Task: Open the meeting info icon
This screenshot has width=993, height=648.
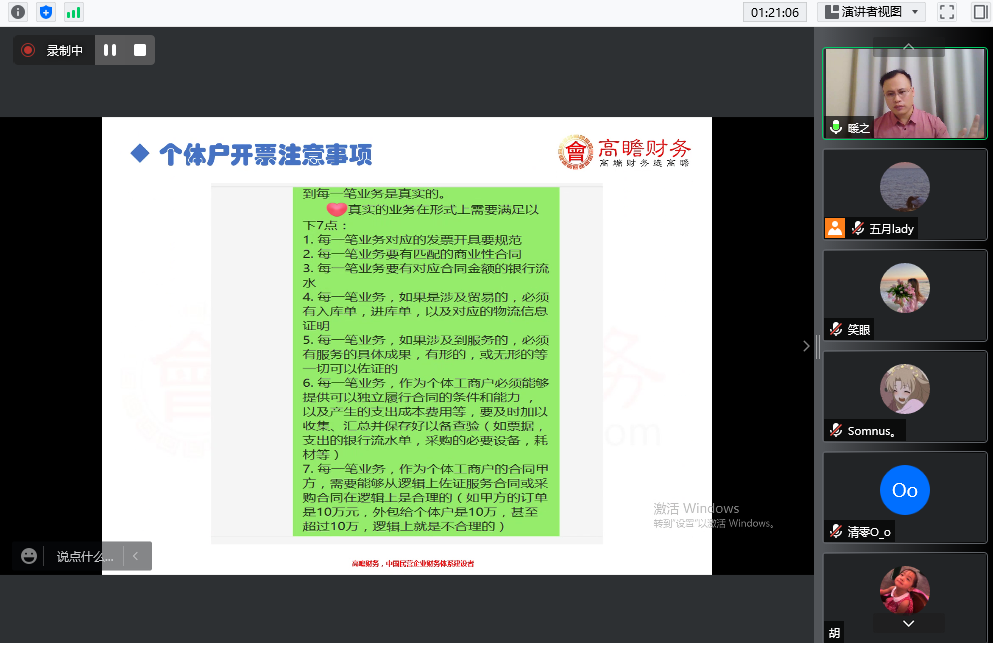Action: [x=17, y=12]
